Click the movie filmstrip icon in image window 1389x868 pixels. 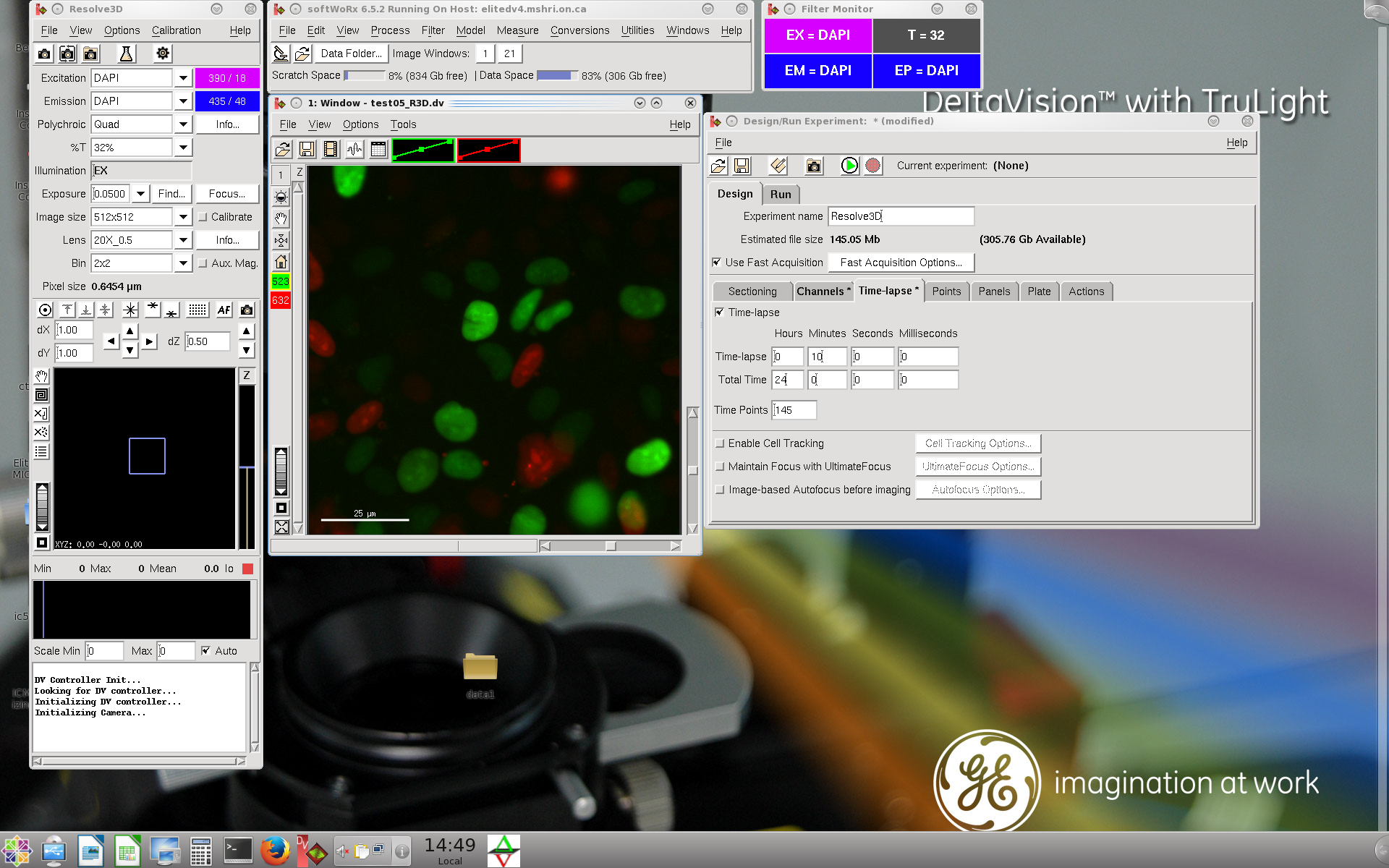coord(331,150)
